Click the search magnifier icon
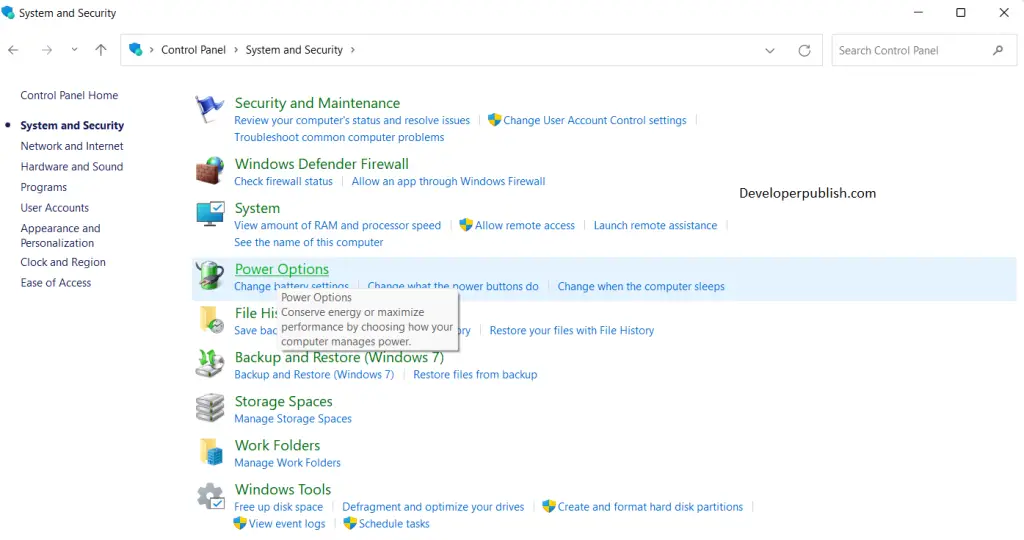This screenshot has height=540, width=1024. click(998, 50)
